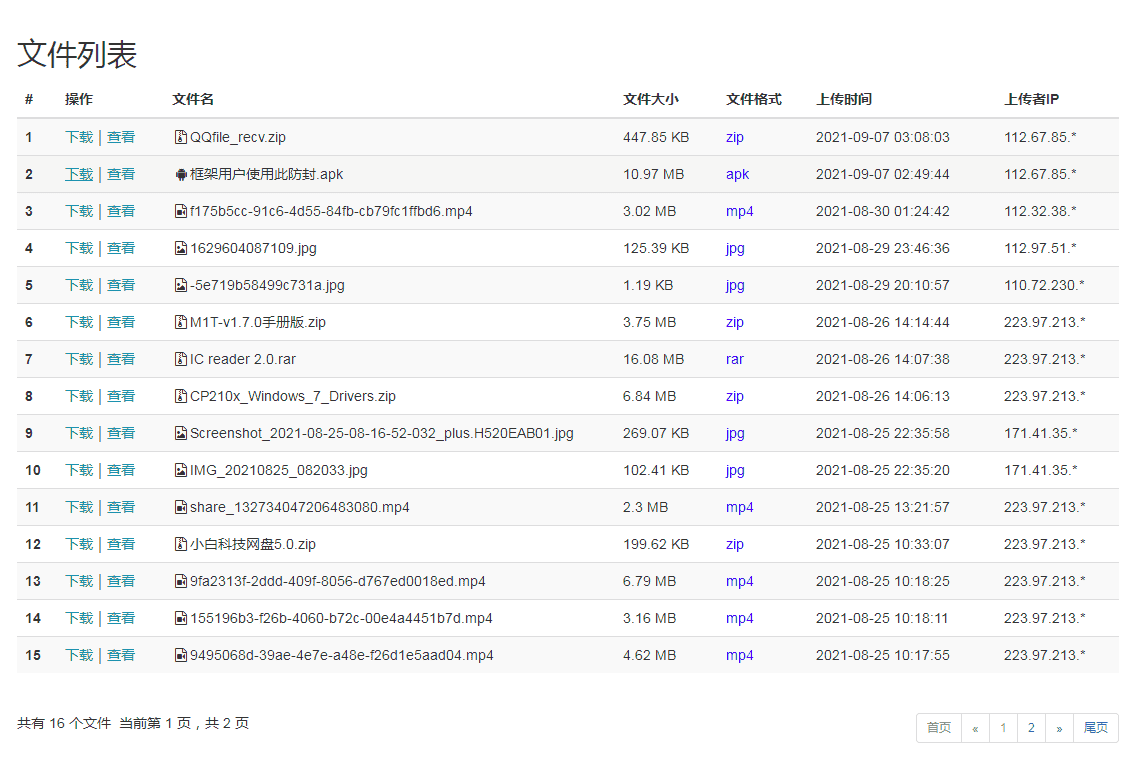Jump to the last page with 尾页

pyautogui.click(x=1096, y=728)
